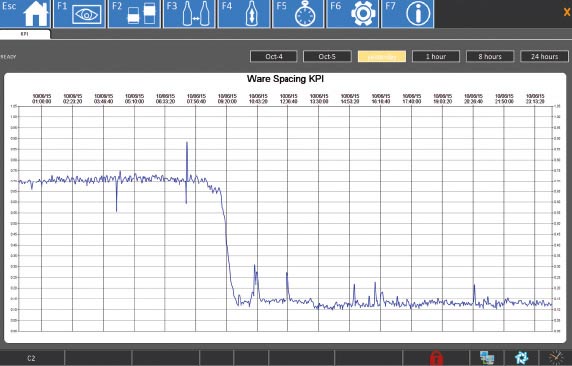The width and height of the screenshot is (572, 366).
Task: Click the red padlock icon
Action: coord(436,358)
